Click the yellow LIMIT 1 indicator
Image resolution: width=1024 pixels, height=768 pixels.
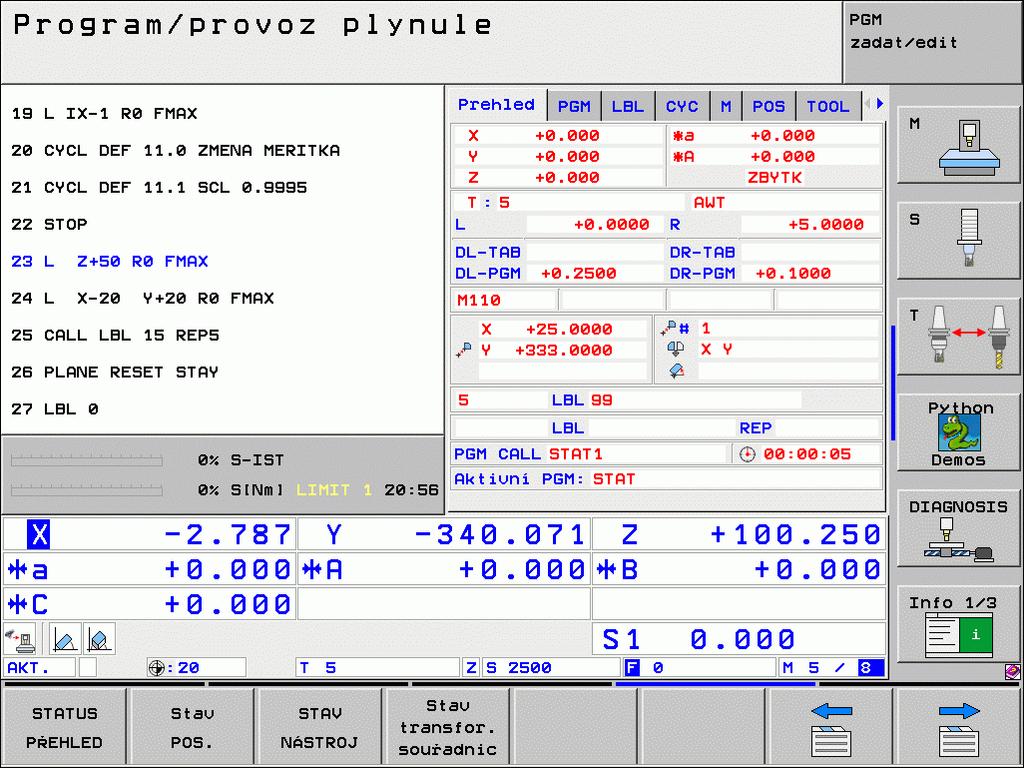pyautogui.click(x=334, y=490)
